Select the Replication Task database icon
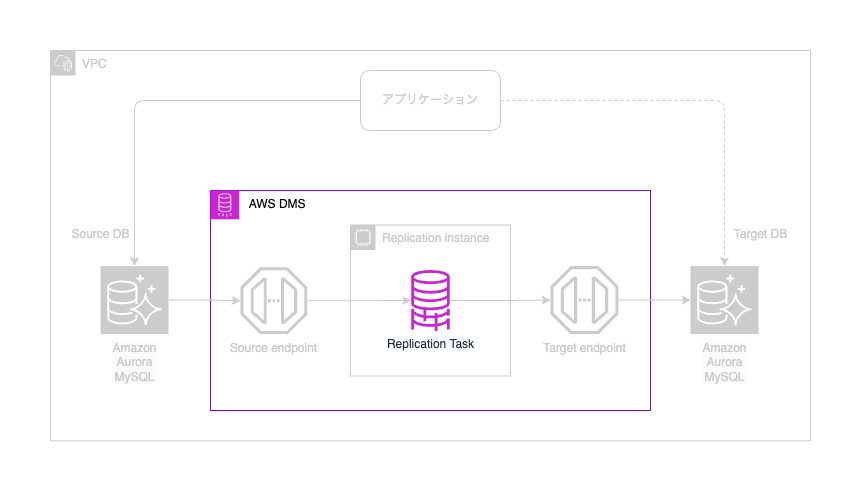 click(430, 300)
